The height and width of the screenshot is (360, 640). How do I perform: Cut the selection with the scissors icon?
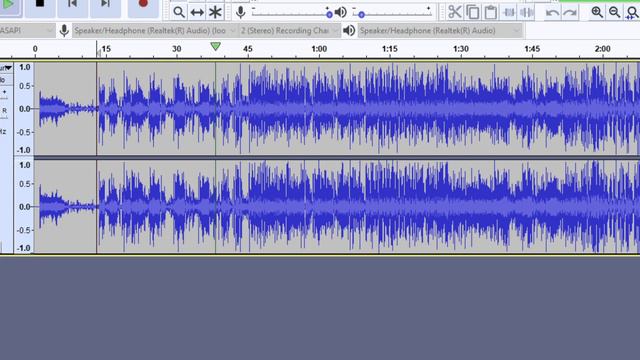tap(454, 12)
